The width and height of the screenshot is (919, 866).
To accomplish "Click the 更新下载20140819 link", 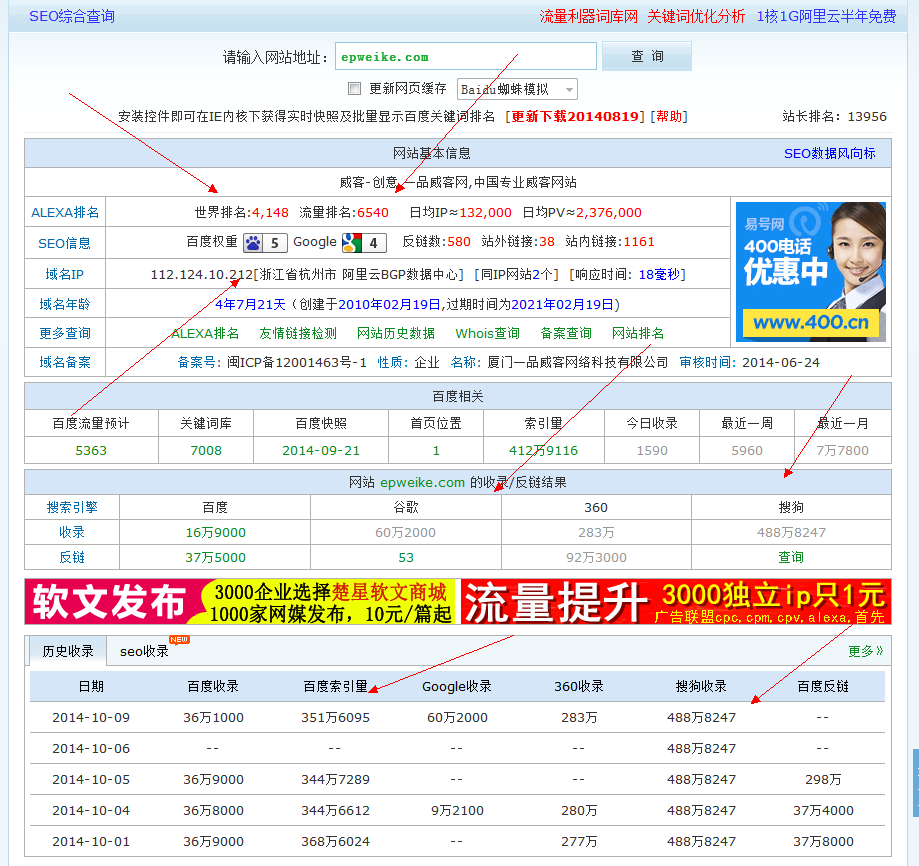I will pyautogui.click(x=575, y=116).
